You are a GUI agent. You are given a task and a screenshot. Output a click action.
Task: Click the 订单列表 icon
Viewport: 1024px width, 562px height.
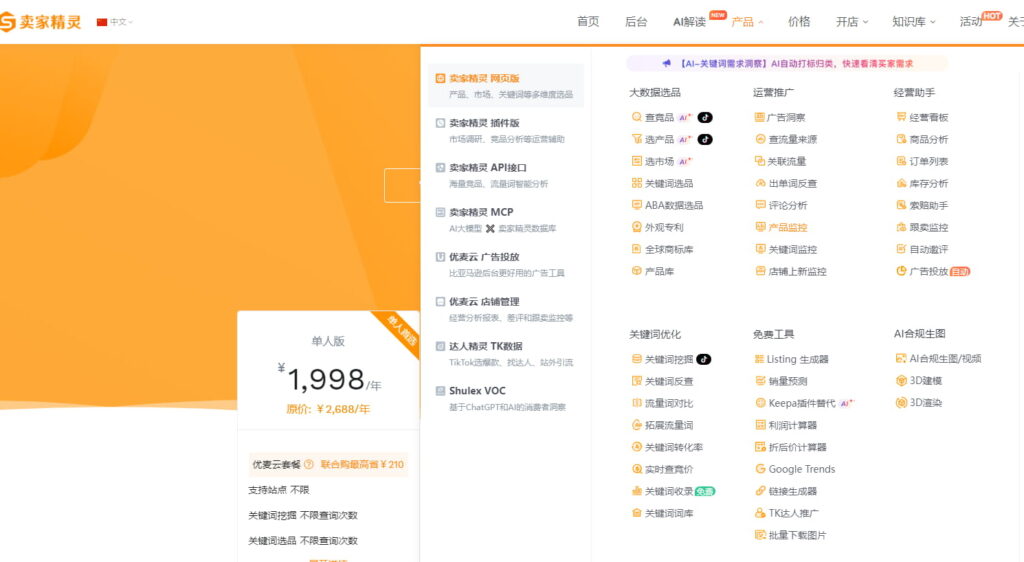(x=901, y=161)
